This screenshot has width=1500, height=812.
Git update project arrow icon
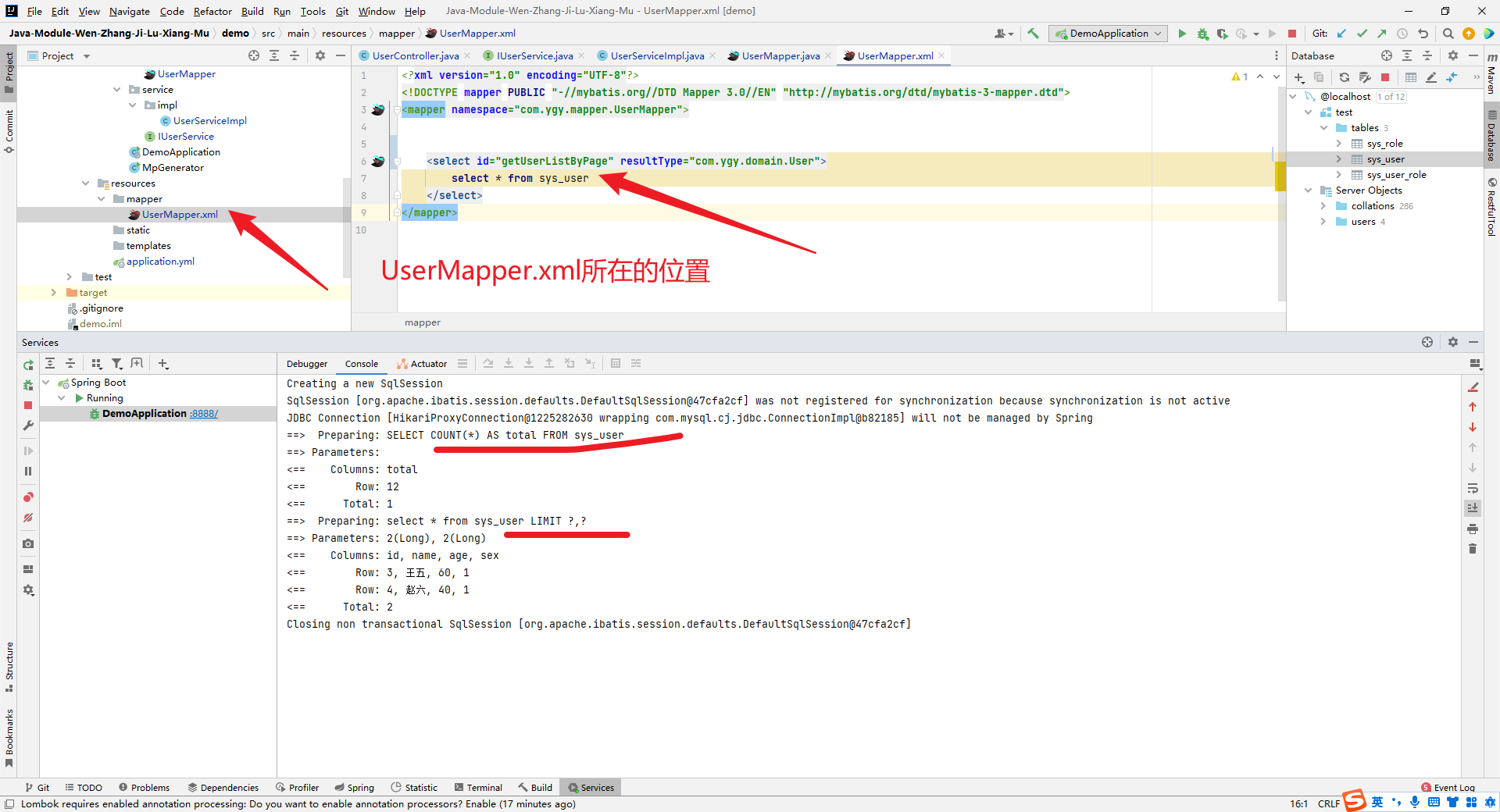pos(1341,34)
